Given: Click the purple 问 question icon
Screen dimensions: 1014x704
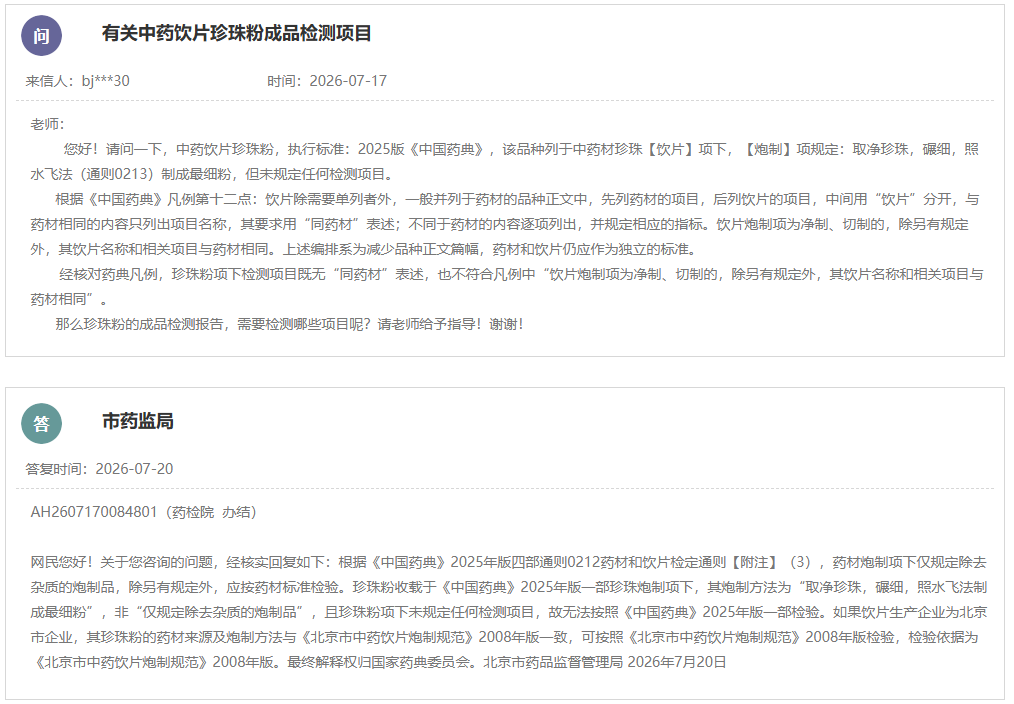Looking at the screenshot, I should [x=41, y=36].
